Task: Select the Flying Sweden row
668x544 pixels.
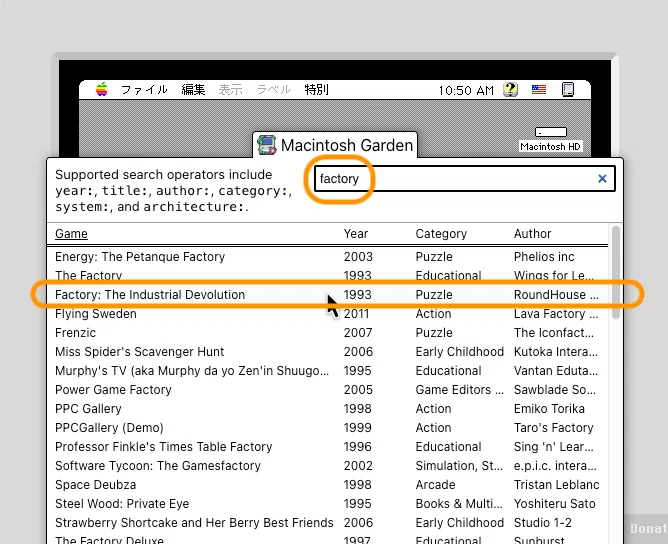Action: click(x=327, y=314)
